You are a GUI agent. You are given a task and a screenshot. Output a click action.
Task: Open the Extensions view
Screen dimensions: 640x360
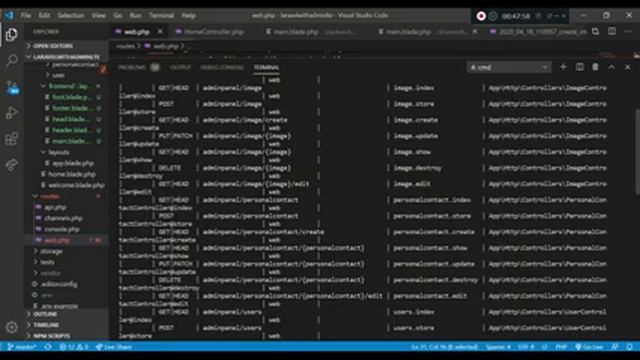pos(11,139)
